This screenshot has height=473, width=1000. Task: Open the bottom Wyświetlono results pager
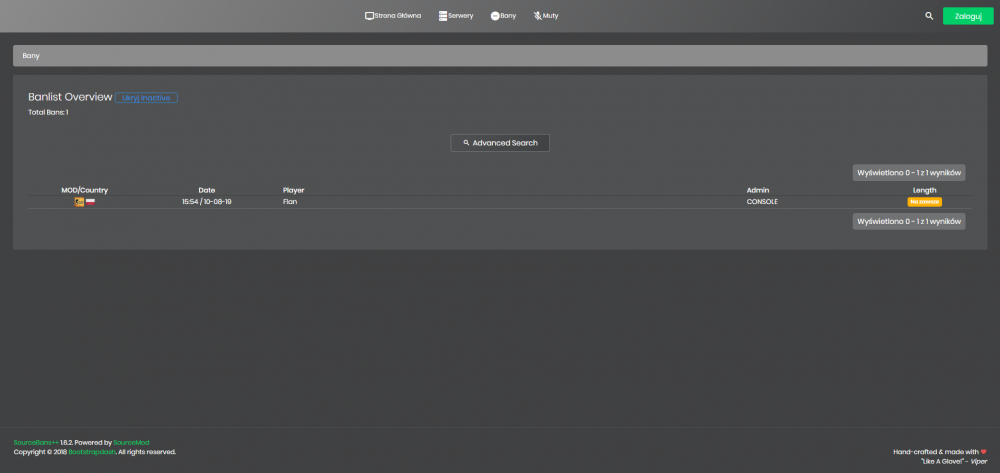909,221
